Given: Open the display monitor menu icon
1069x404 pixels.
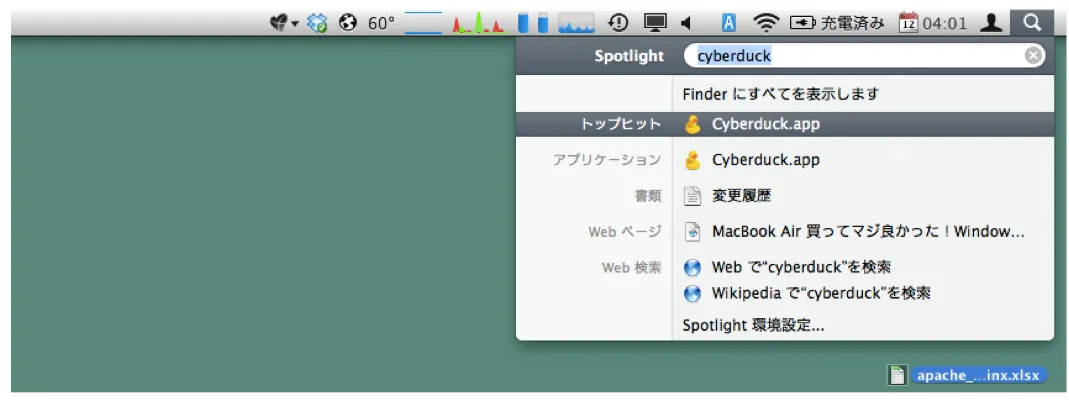Looking at the screenshot, I should click(x=655, y=22).
